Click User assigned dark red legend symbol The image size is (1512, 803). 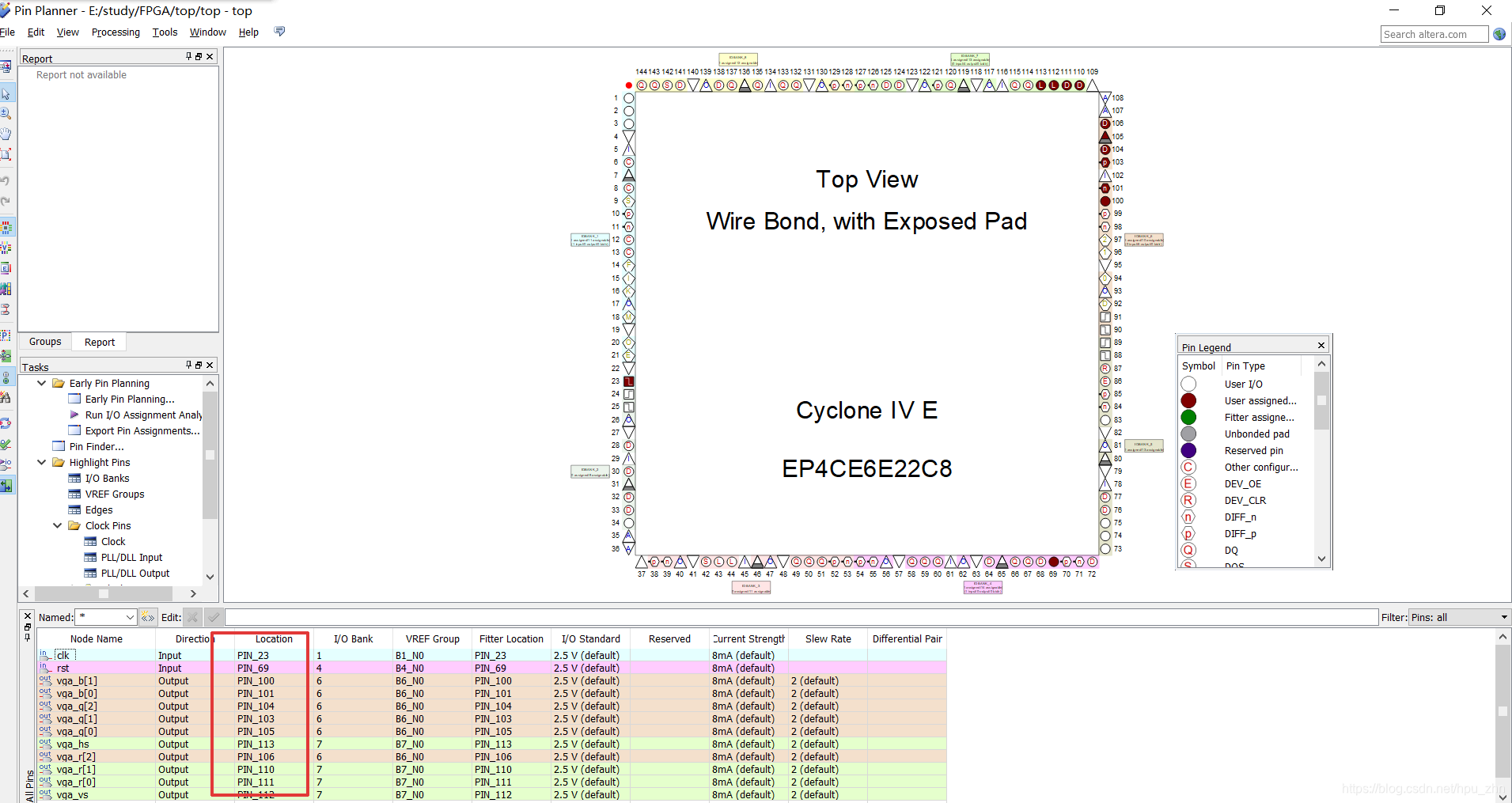tap(1188, 400)
